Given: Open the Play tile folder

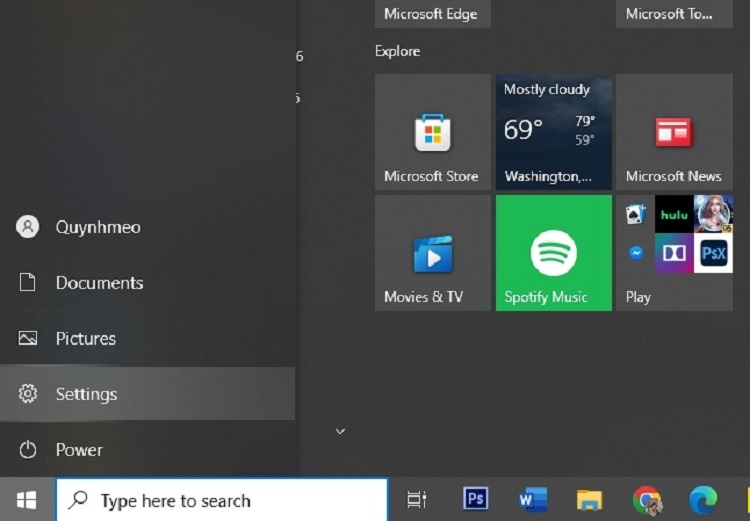Looking at the screenshot, I should click(x=674, y=253).
